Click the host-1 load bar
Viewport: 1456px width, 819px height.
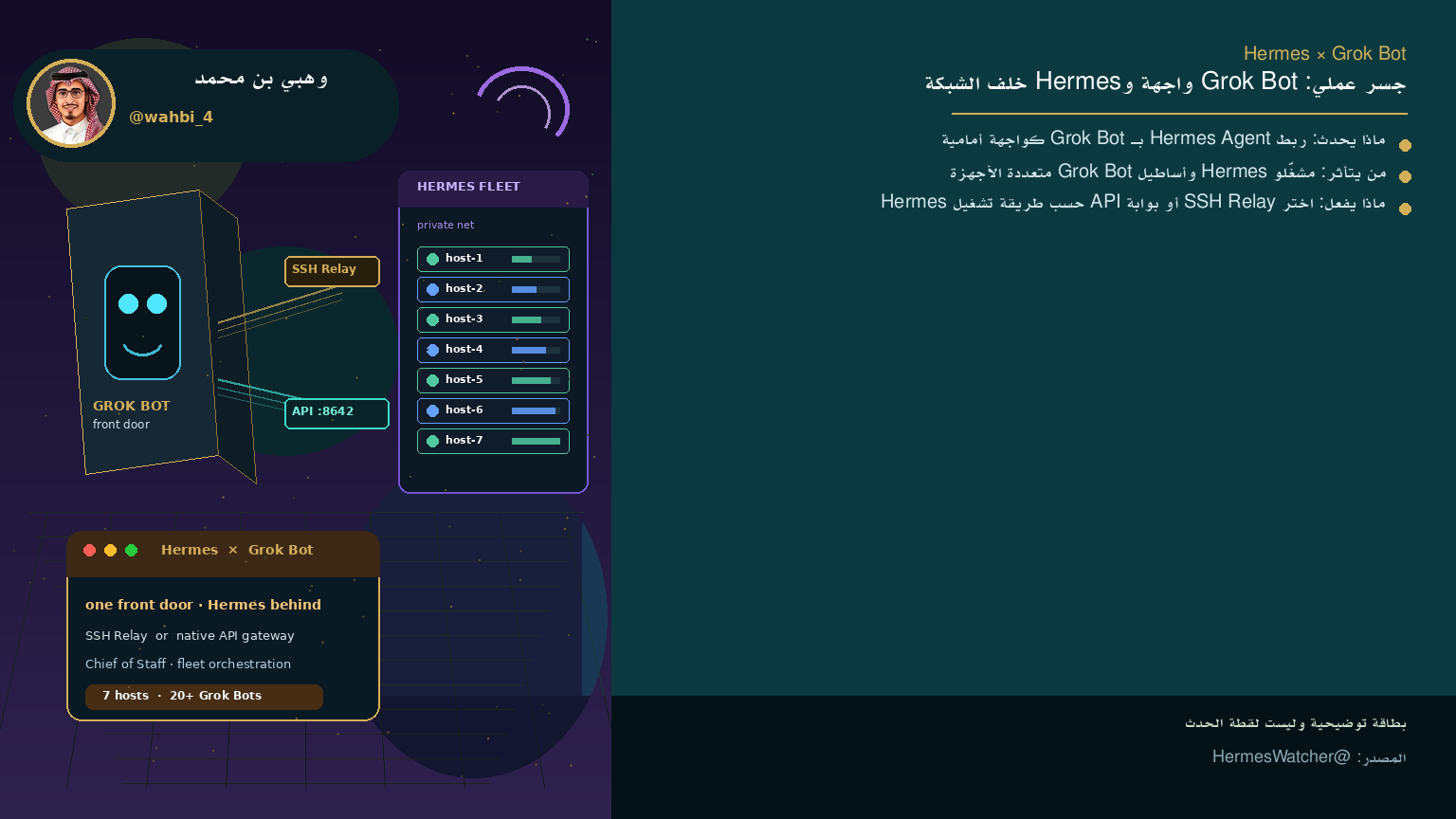[536, 259]
